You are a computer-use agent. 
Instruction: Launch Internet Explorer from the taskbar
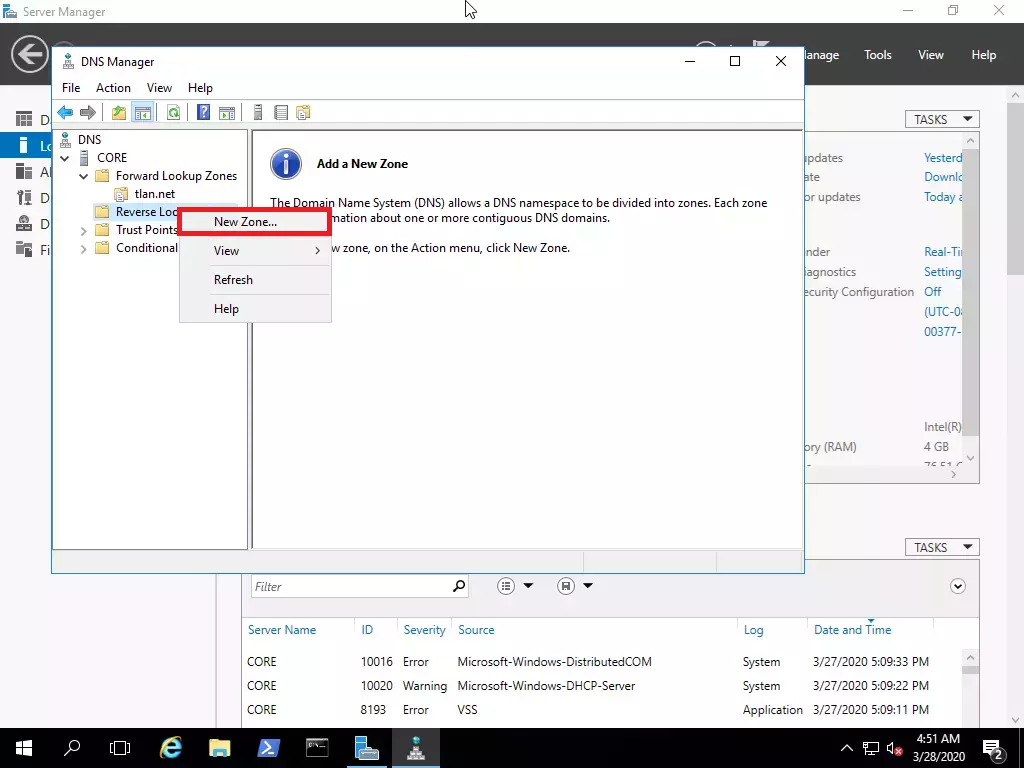pos(170,748)
